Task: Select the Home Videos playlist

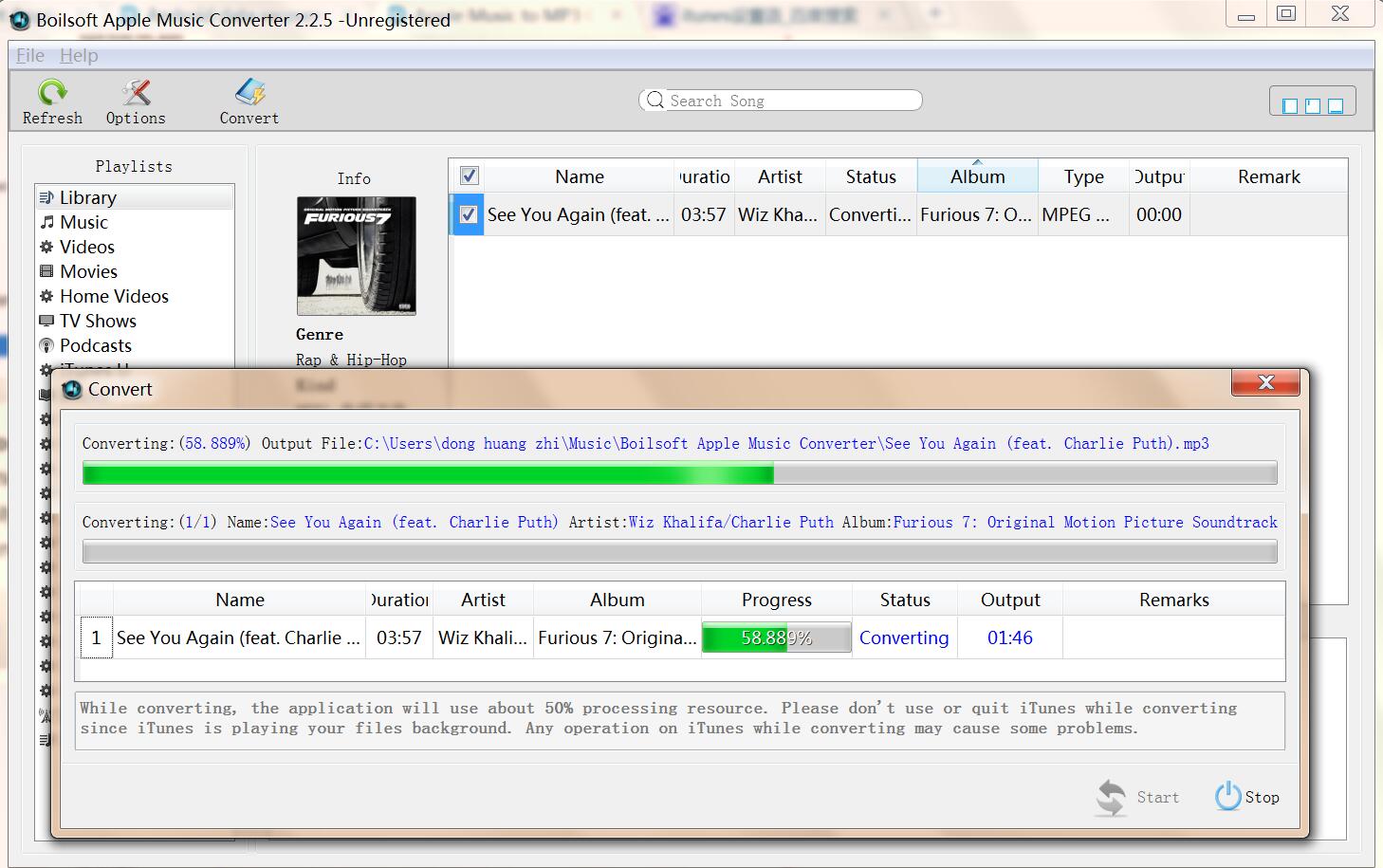Action: 135,296
